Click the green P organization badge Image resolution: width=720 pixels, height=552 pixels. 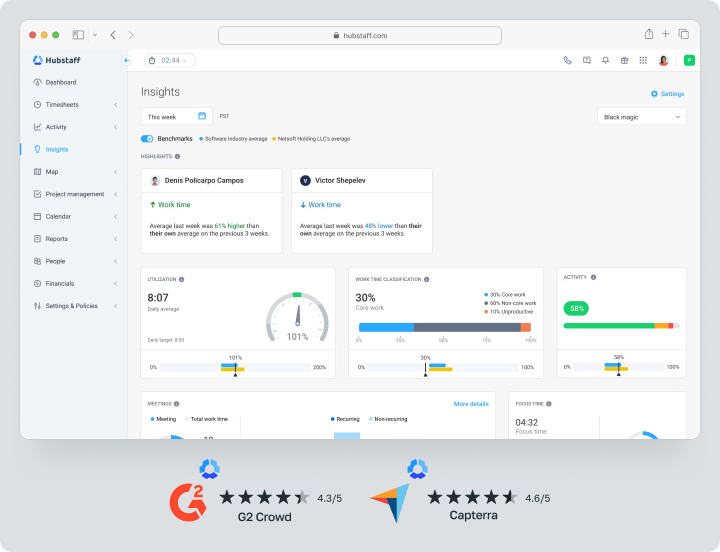(689, 60)
